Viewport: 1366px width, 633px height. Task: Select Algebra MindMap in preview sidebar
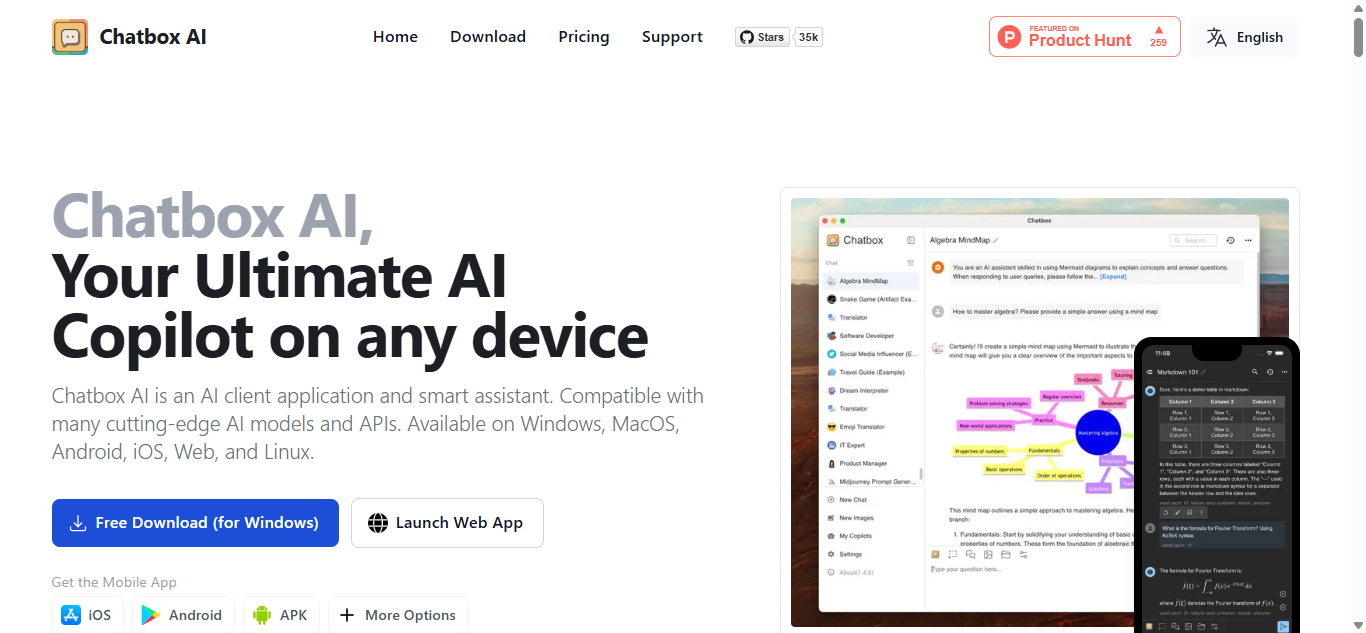[871, 281]
